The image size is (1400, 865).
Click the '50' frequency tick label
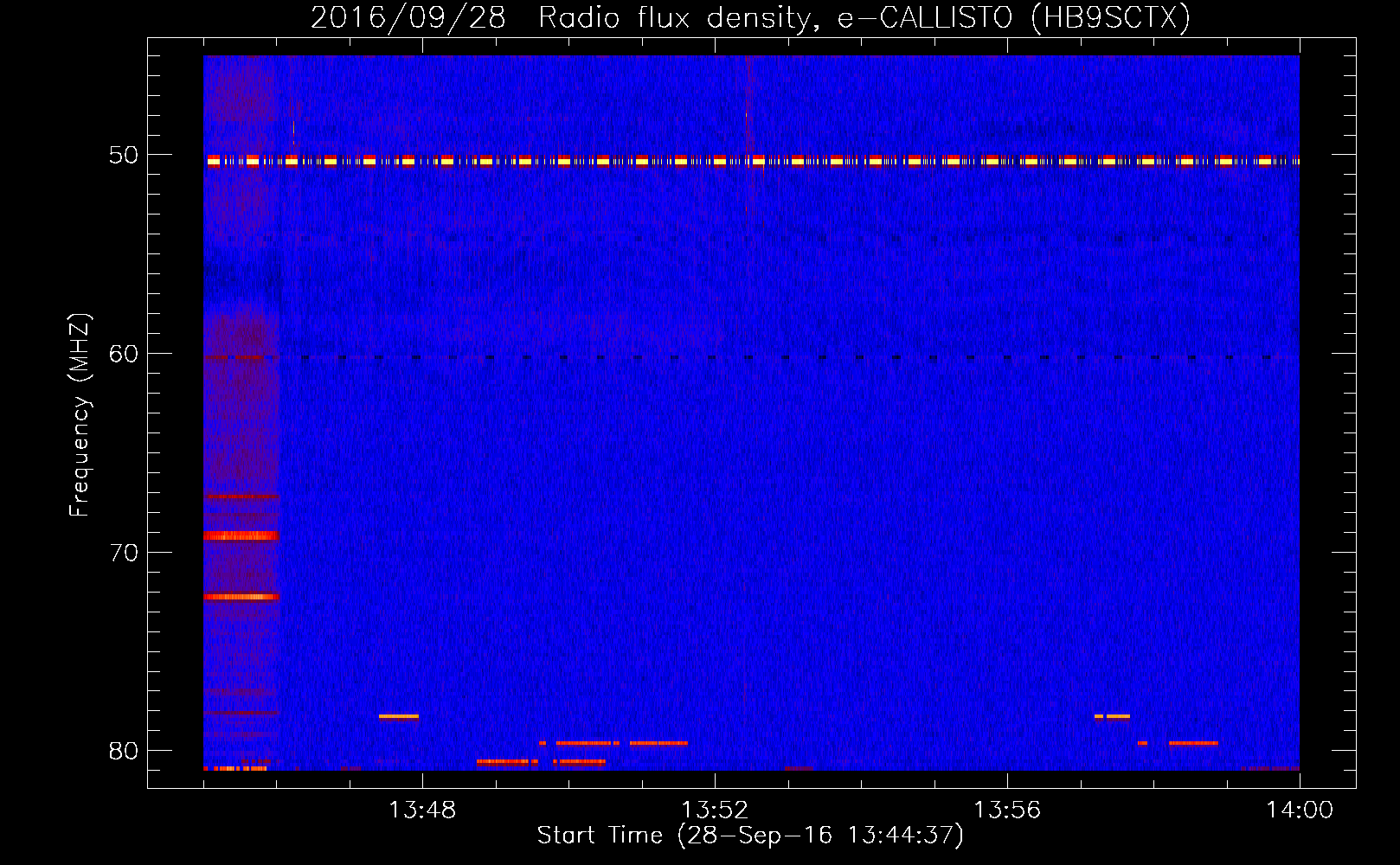(124, 155)
